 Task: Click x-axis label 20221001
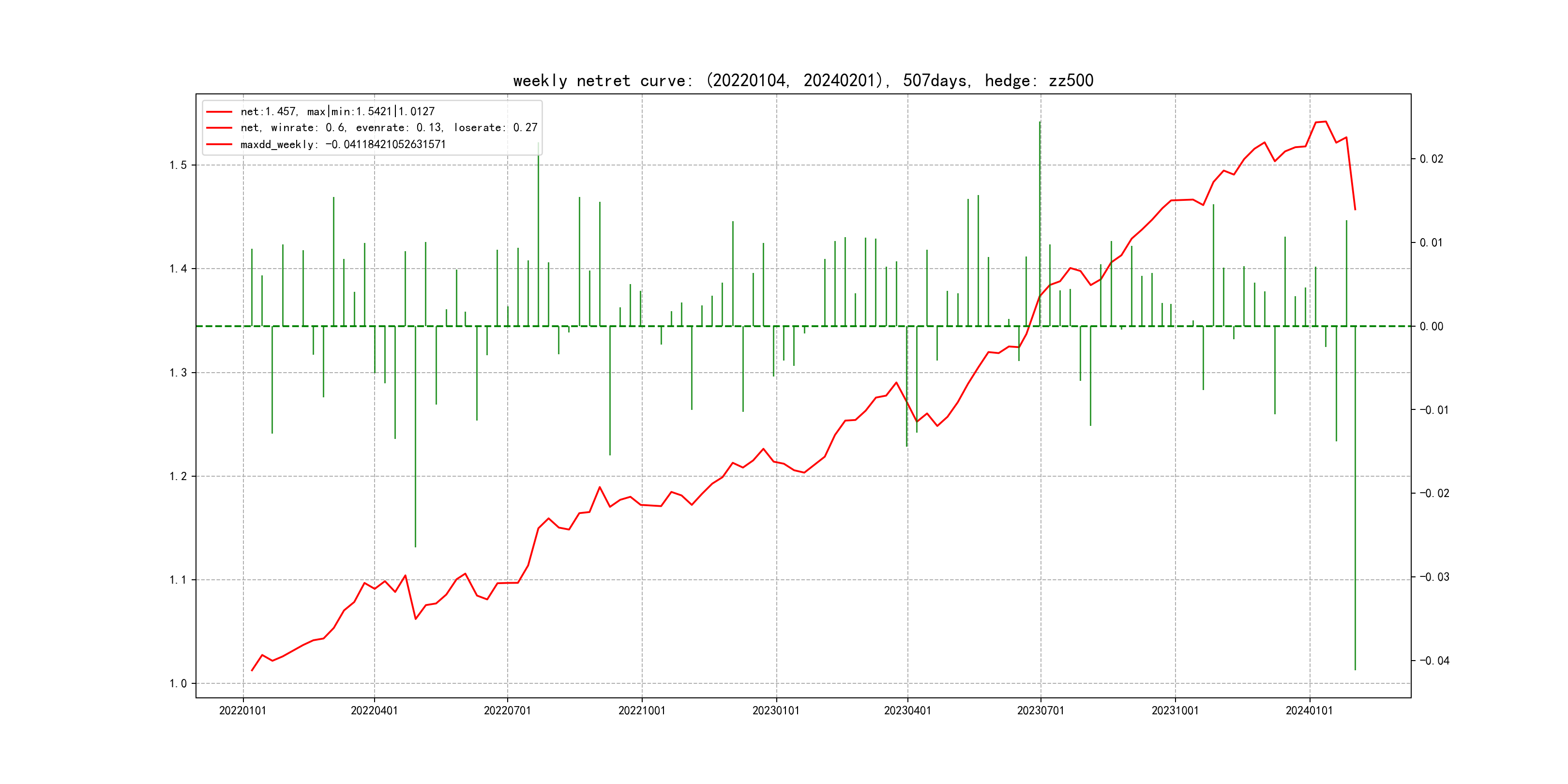click(x=642, y=710)
